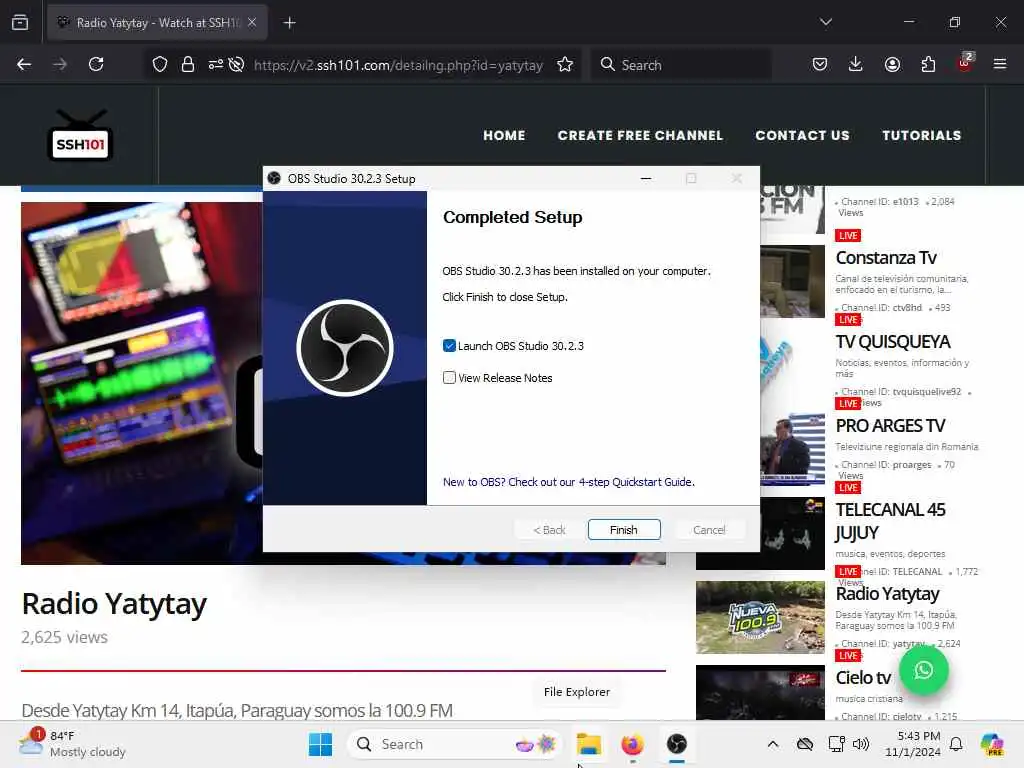
Task: Click the Firefox Search box
Action: coord(681,65)
